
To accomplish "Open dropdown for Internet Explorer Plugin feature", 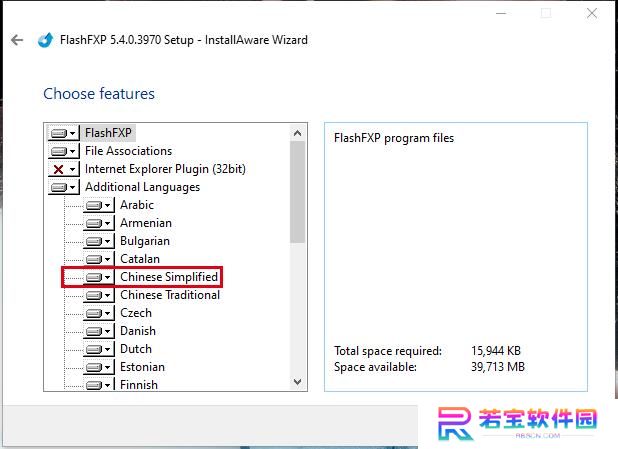I will [63, 170].
